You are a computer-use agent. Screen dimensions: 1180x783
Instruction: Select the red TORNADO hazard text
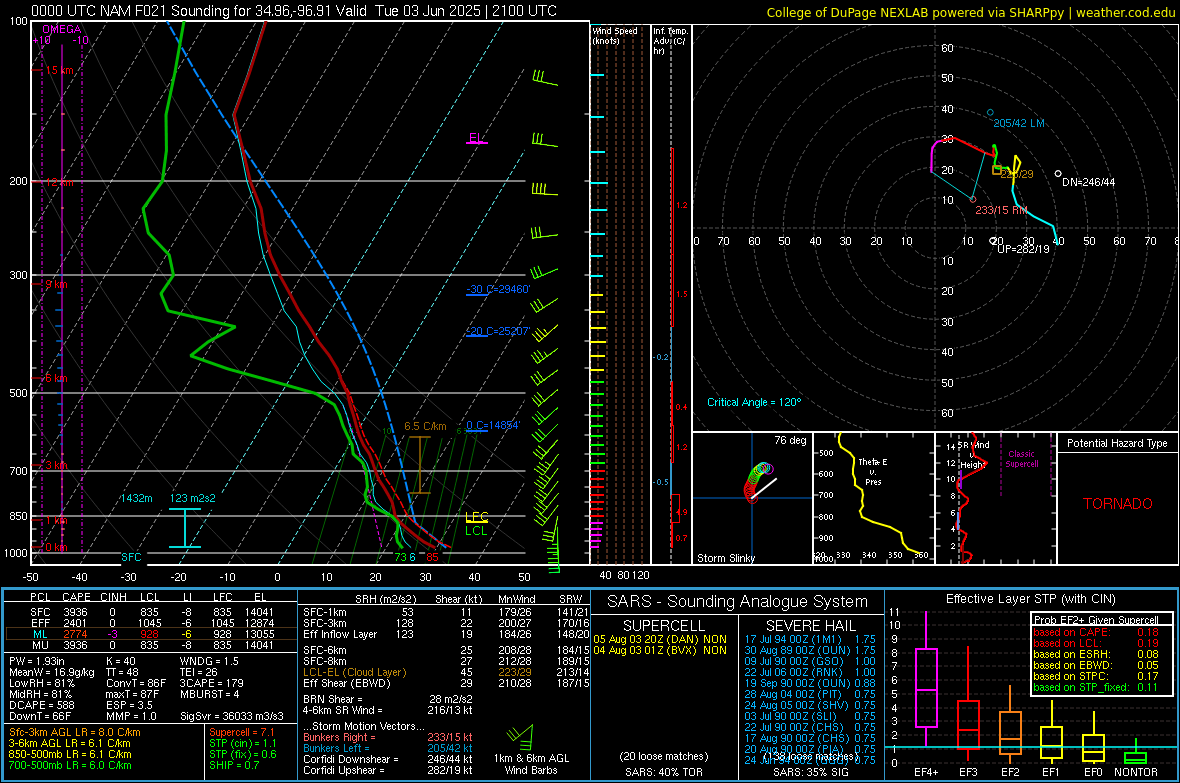tap(1118, 504)
